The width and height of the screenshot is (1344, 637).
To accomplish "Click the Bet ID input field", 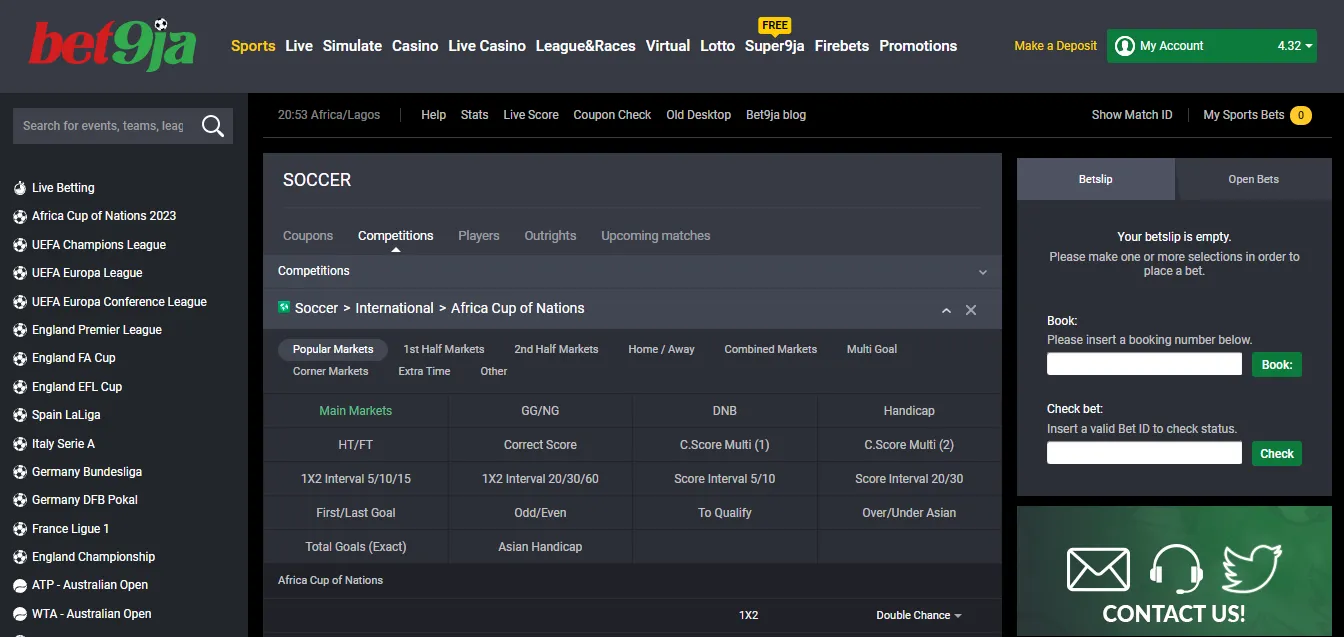I will point(1143,452).
